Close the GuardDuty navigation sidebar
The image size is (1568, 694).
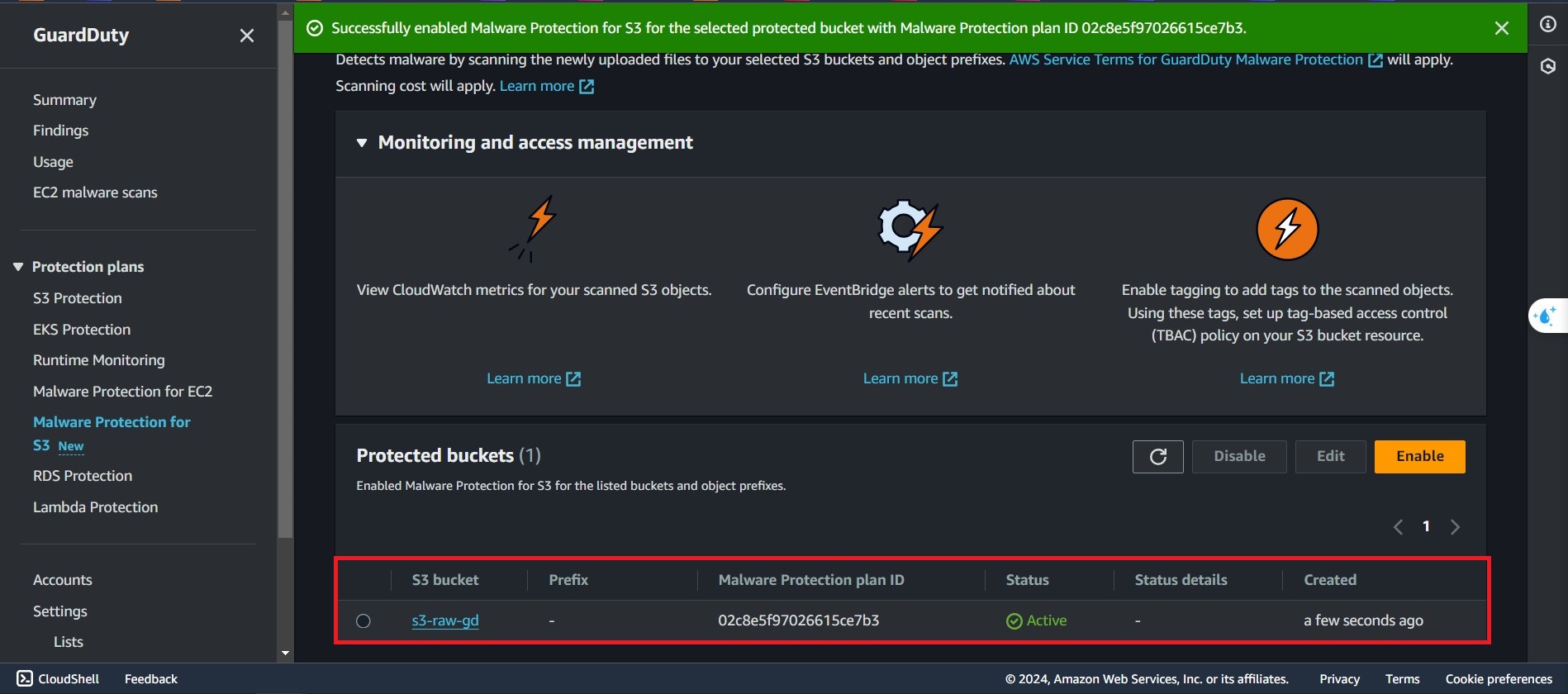pyautogui.click(x=246, y=36)
